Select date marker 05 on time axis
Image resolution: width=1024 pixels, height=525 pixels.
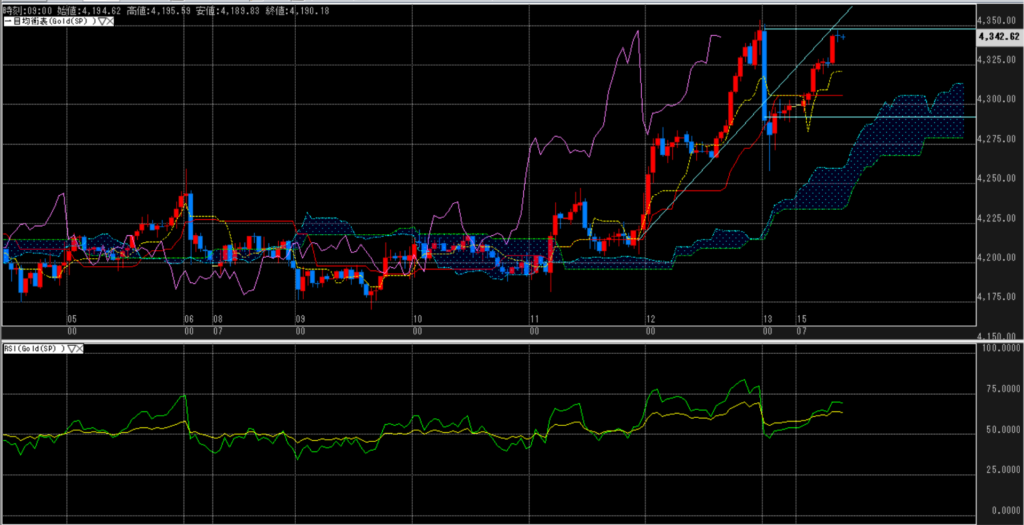click(x=71, y=319)
